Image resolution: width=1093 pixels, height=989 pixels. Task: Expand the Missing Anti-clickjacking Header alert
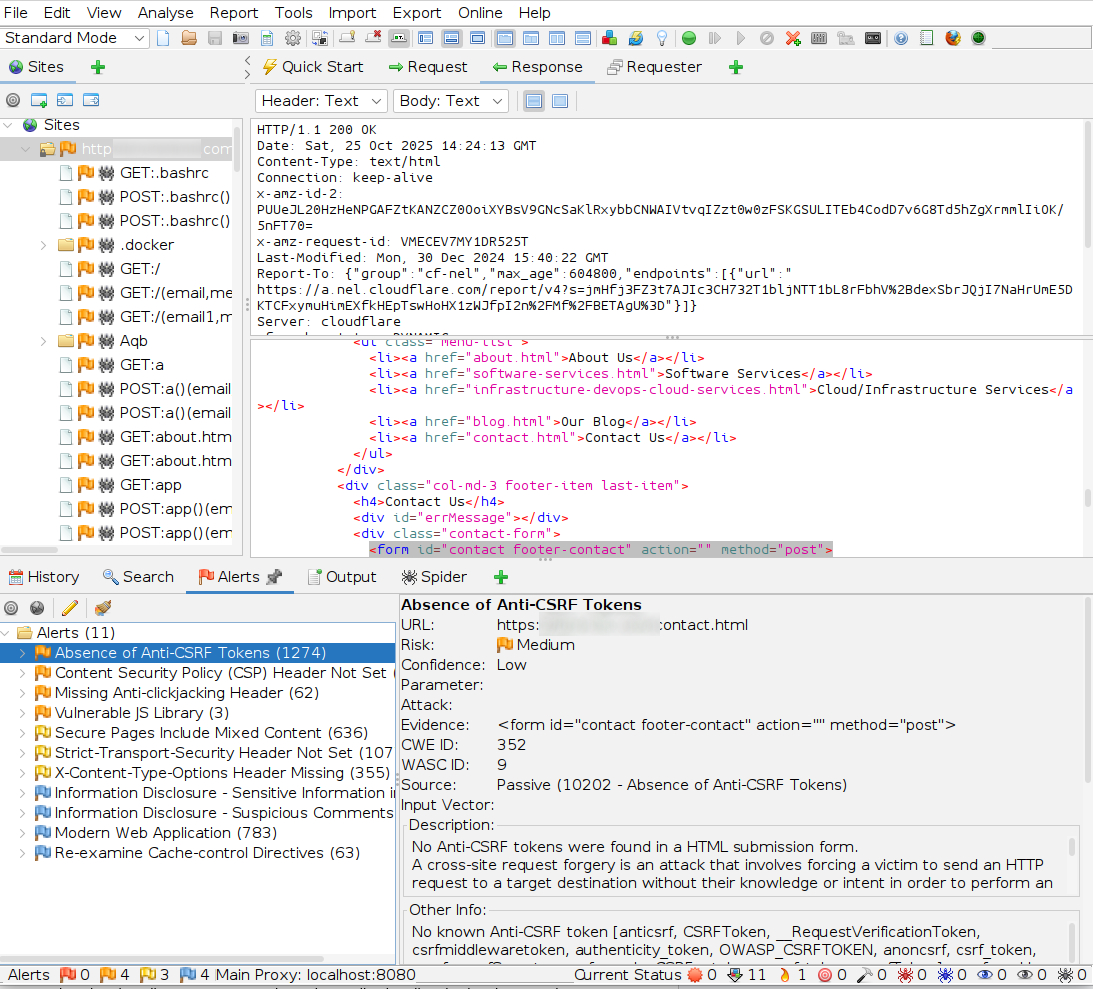pos(23,693)
